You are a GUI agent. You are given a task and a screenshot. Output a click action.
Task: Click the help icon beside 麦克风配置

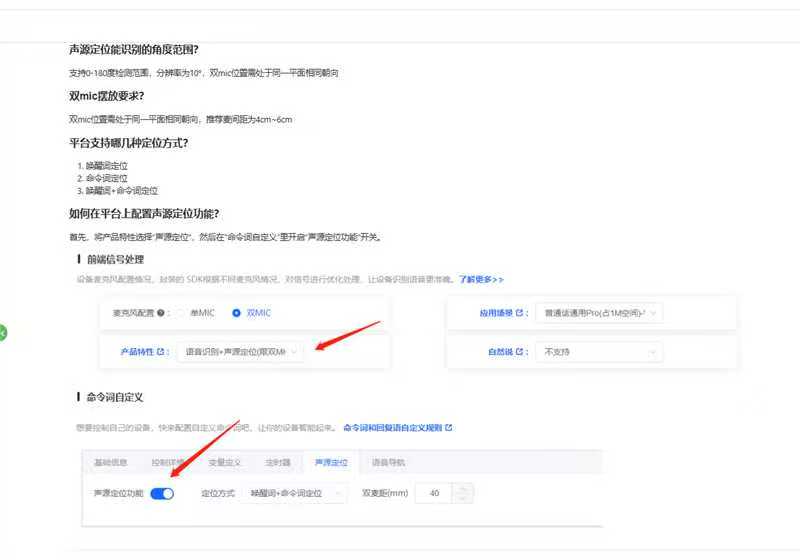(161, 313)
